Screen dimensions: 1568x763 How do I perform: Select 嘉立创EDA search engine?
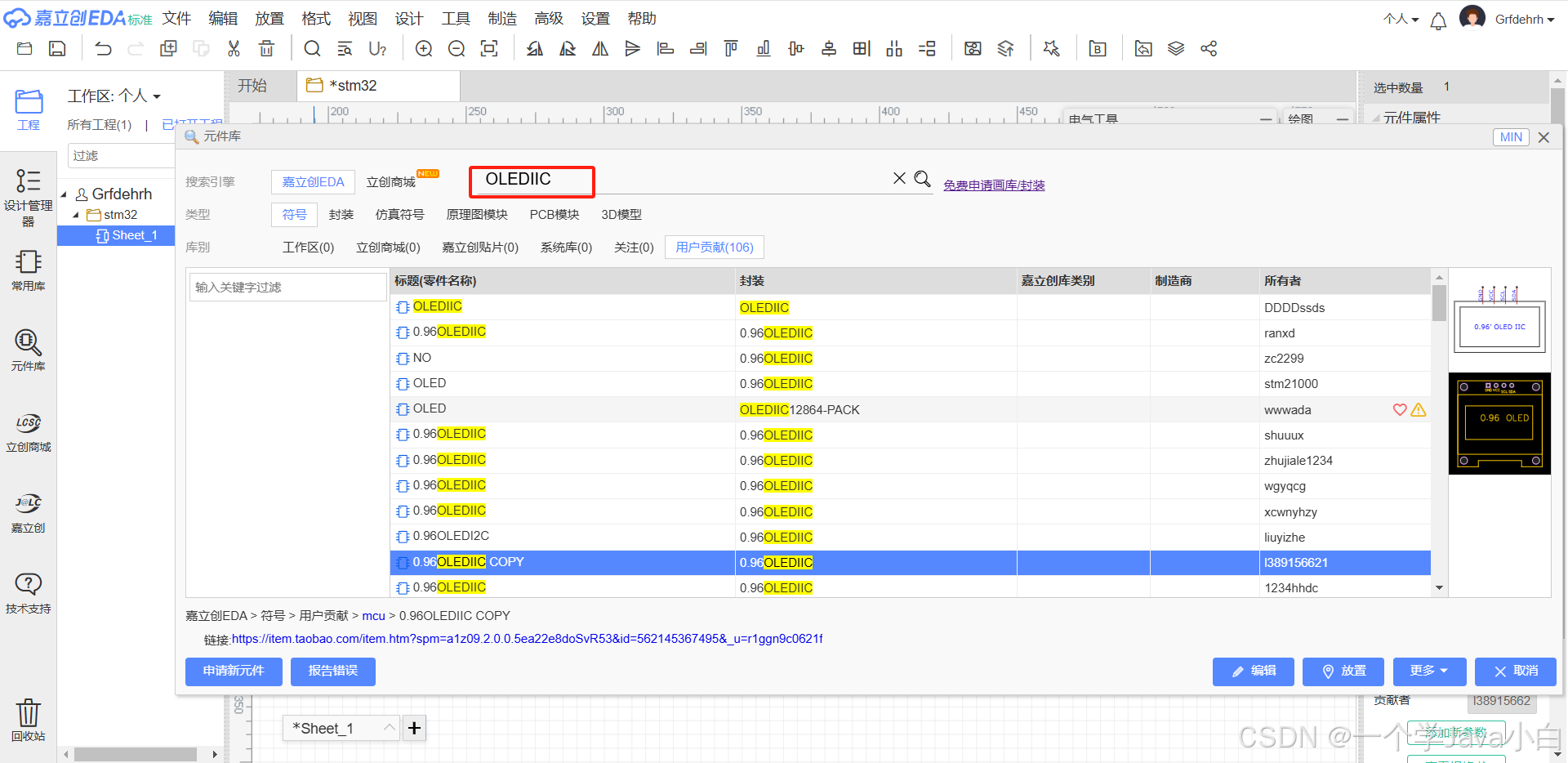click(313, 182)
